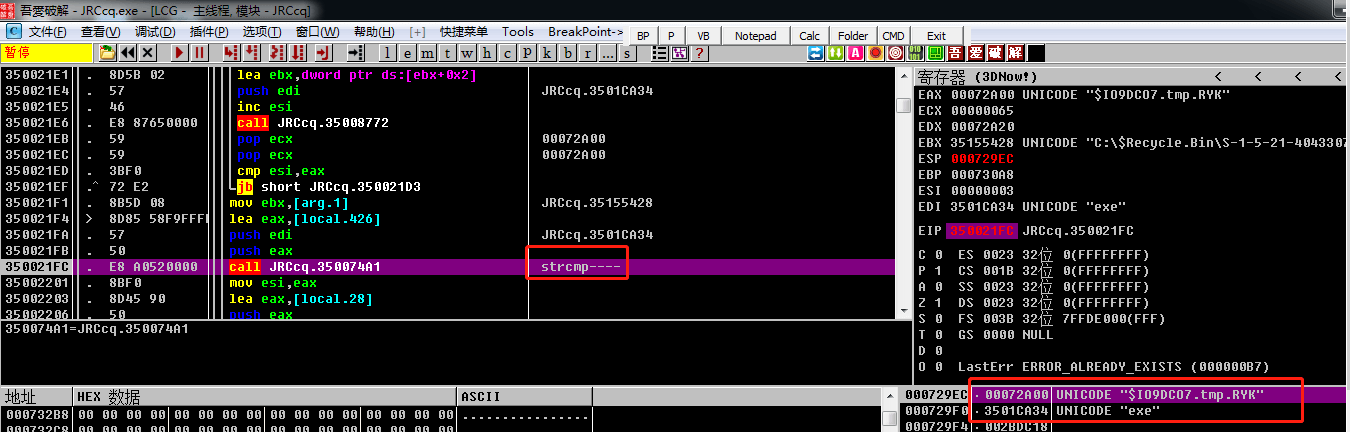Show source with 's' button
1350x432 pixels.
pos(627,53)
